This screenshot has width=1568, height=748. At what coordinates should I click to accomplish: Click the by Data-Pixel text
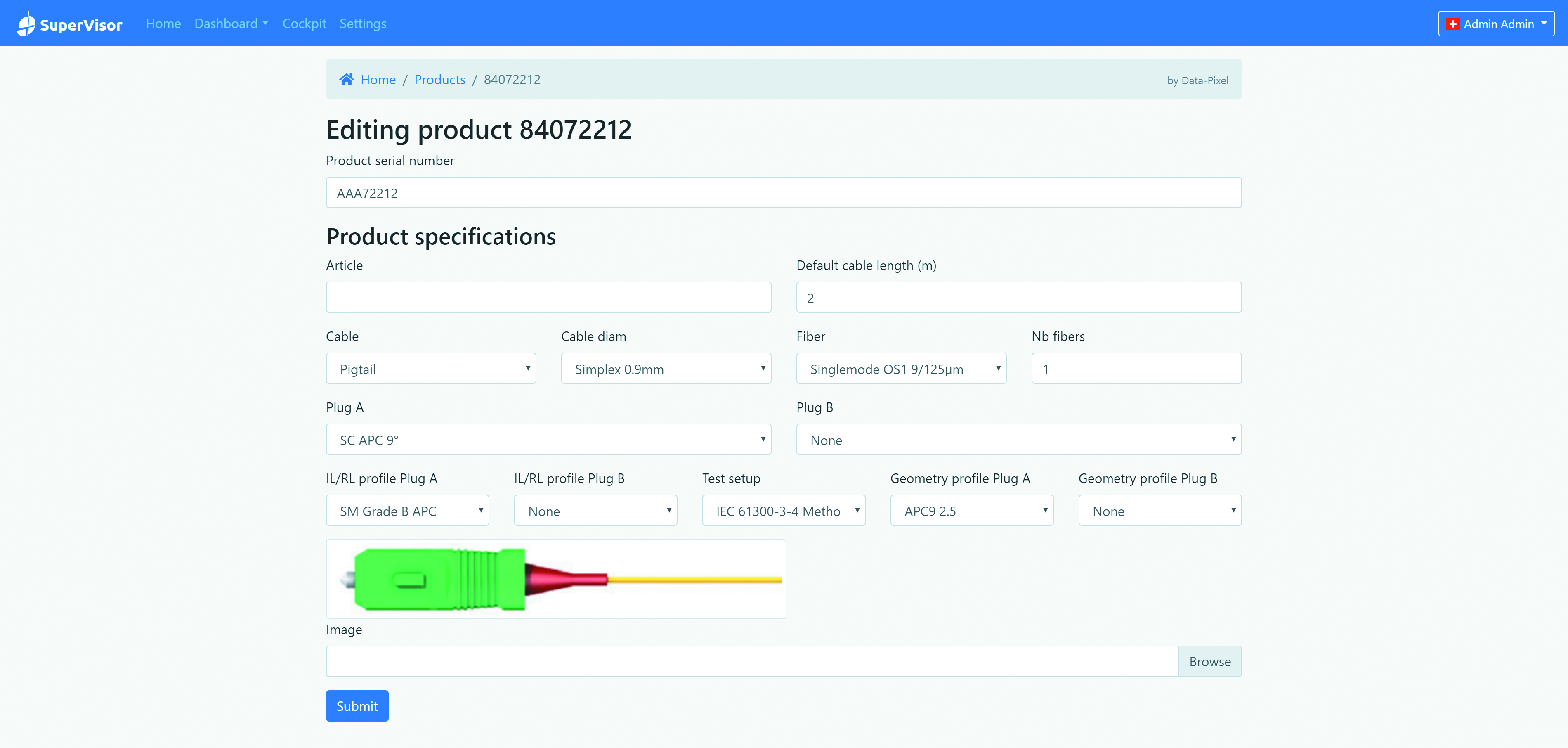tap(1197, 80)
